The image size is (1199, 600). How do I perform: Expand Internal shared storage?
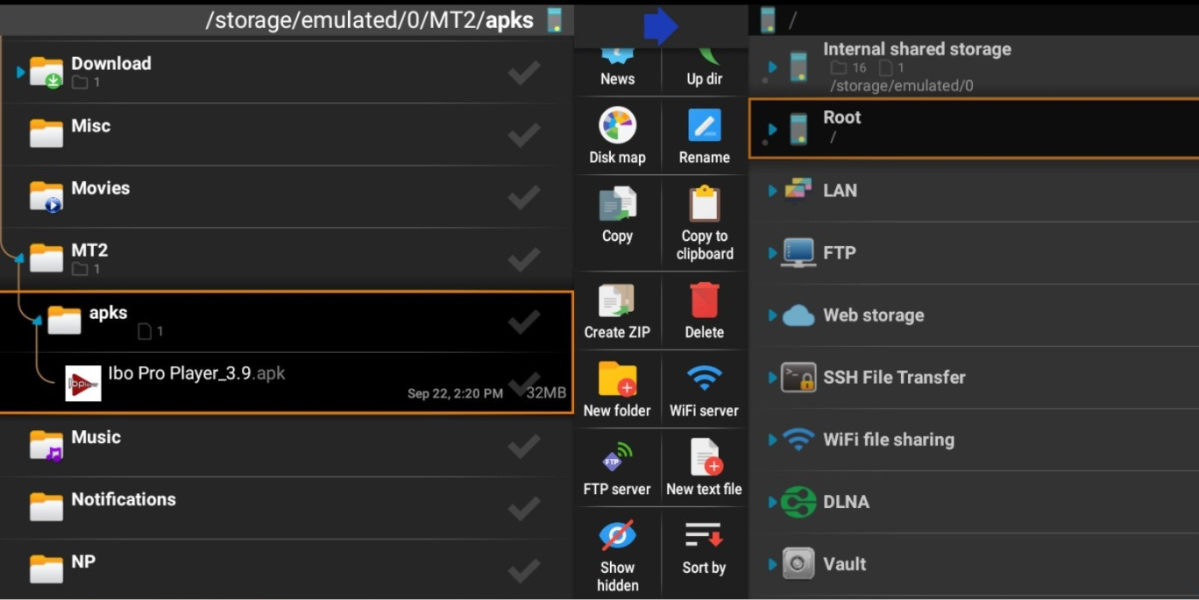coord(770,66)
